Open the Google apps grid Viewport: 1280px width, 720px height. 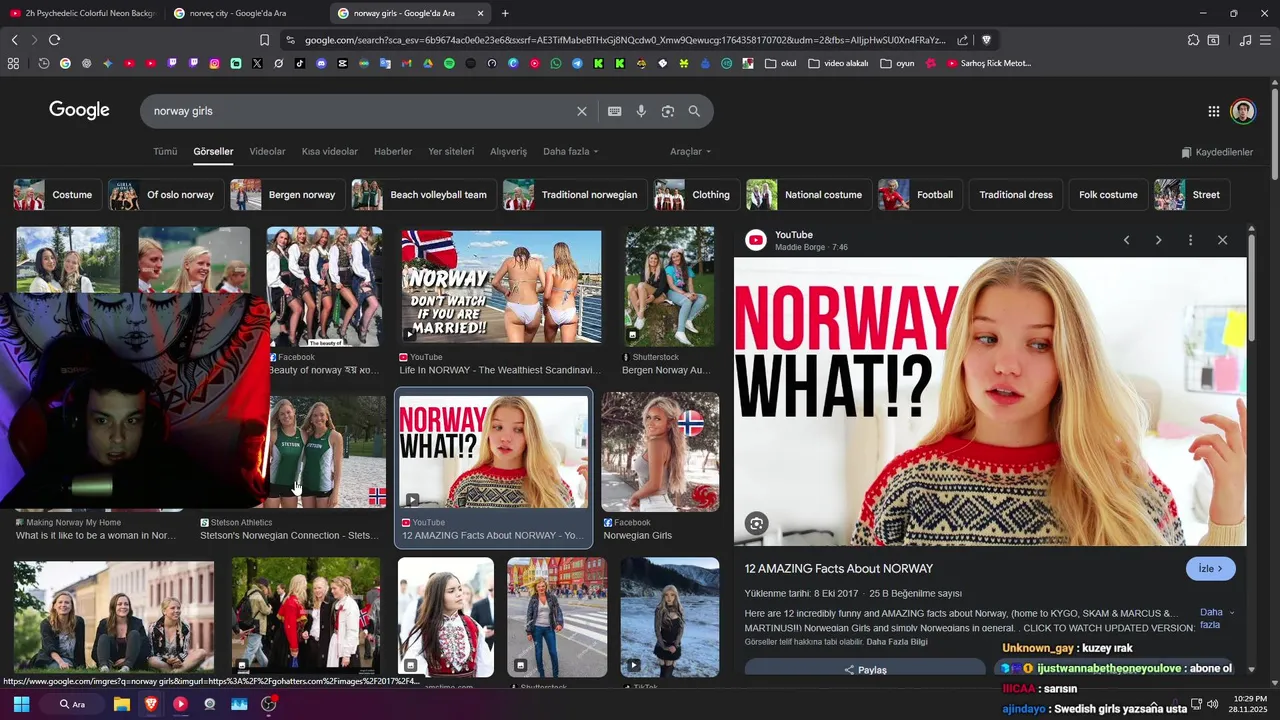pyautogui.click(x=1213, y=111)
